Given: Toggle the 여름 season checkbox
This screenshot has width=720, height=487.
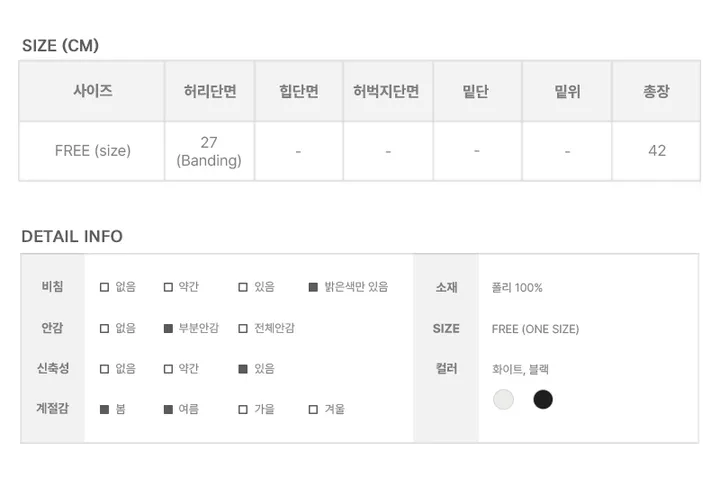Looking at the screenshot, I should coord(168,409).
